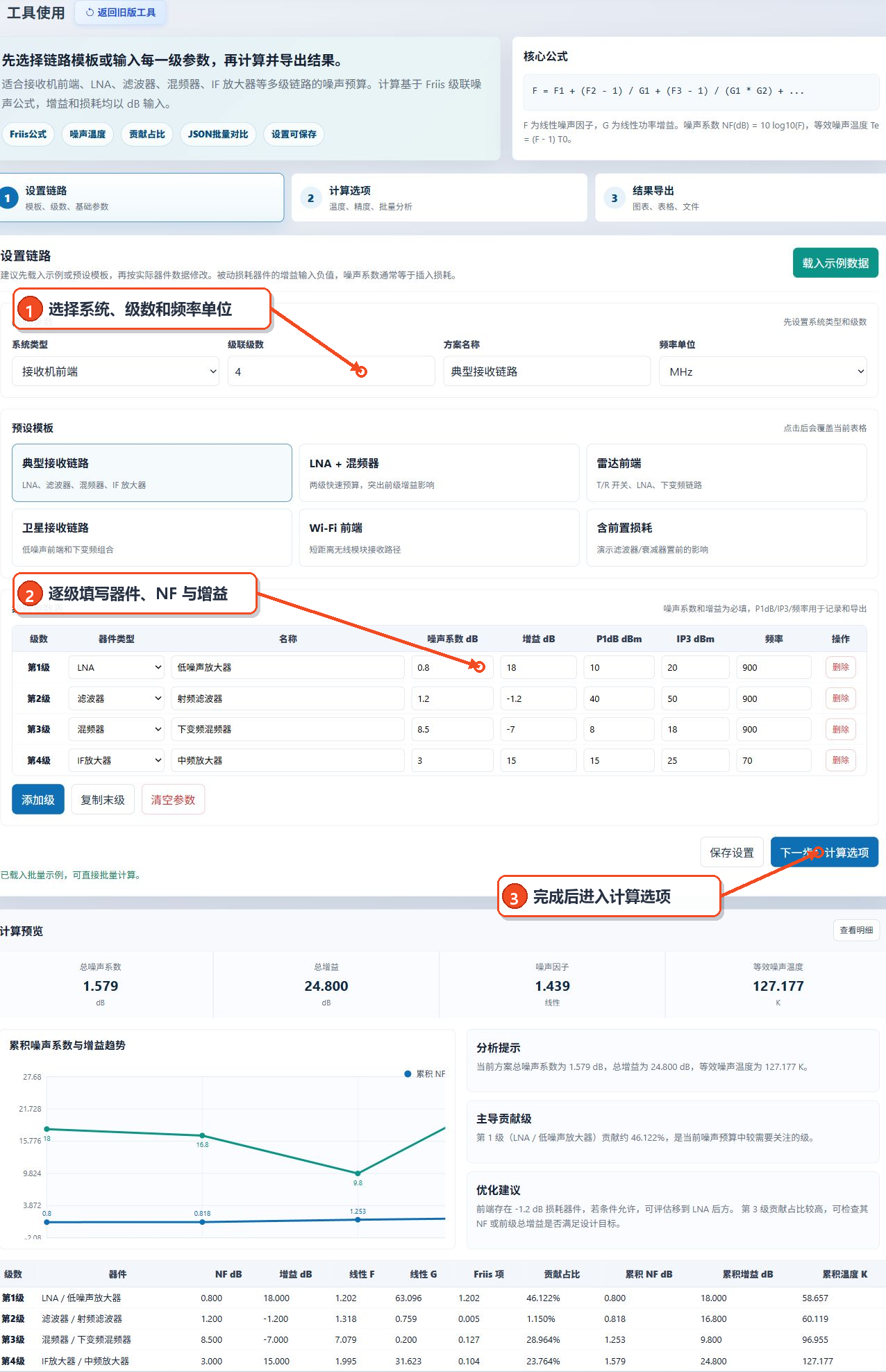Image resolution: width=886 pixels, height=1372 pixels.
Task: Click the view details button
Action: tap(856, 930)
